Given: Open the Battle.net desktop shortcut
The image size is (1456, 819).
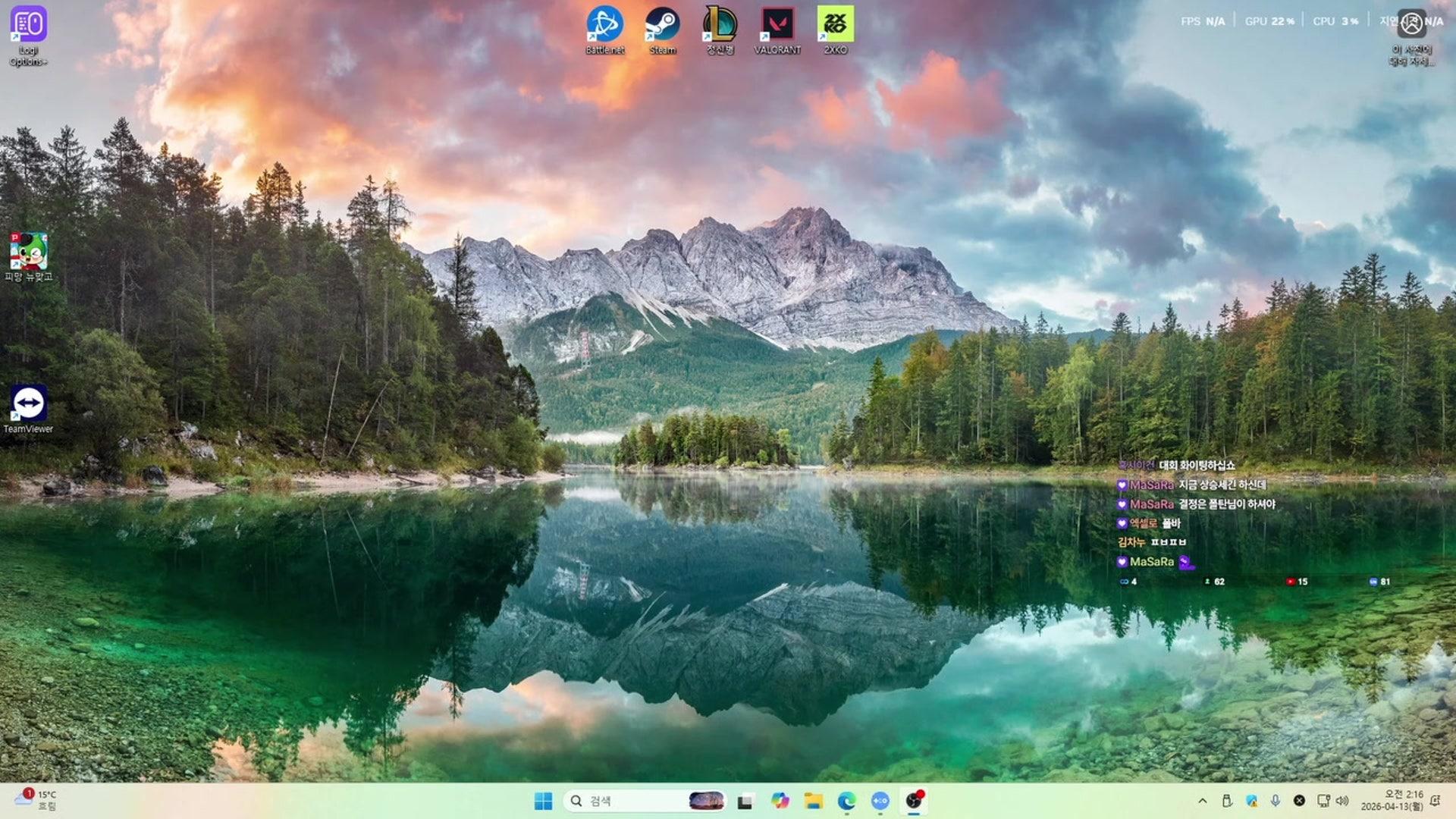Looking at the screenshot, I should point(604,26).
